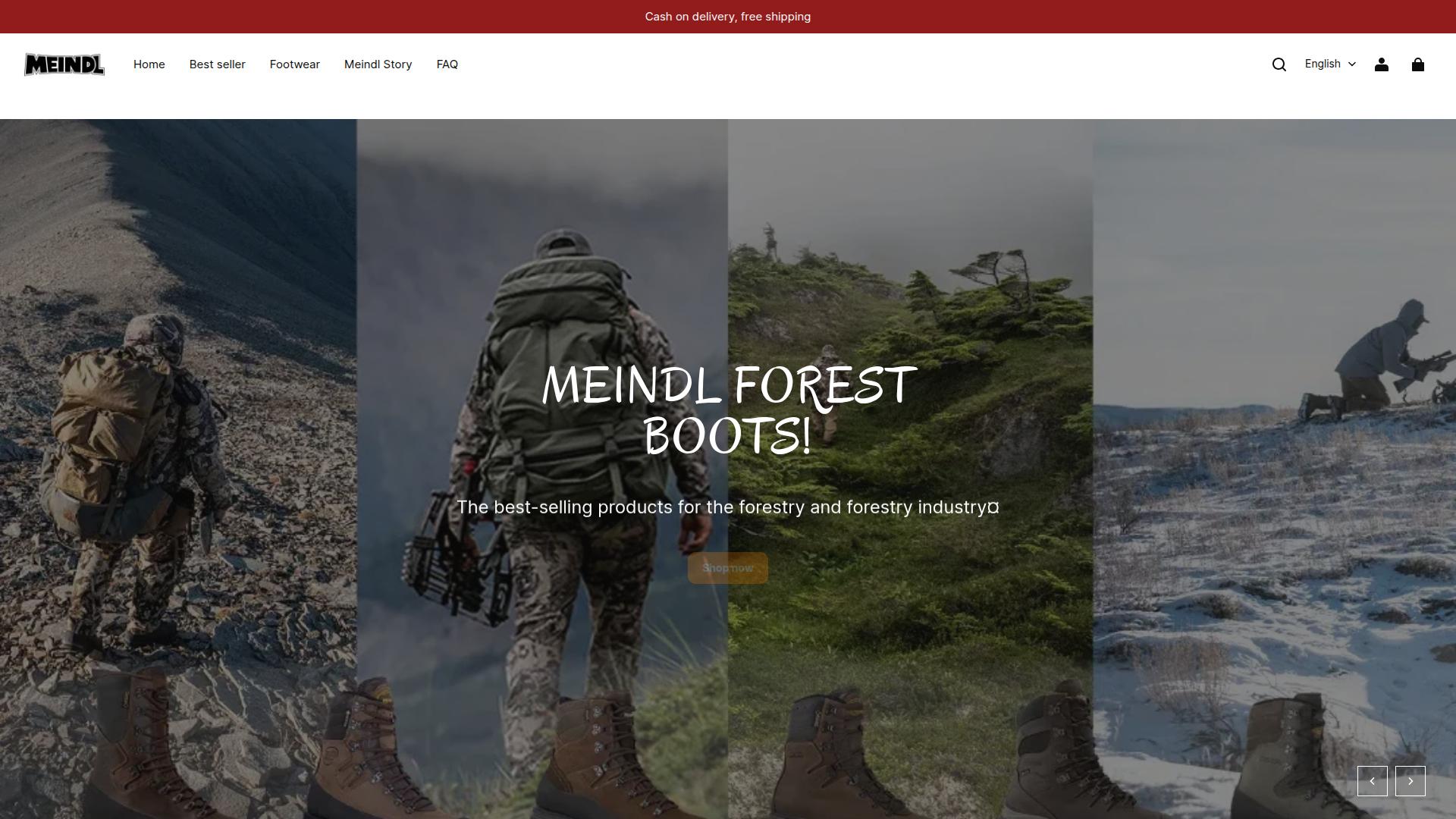Open the FAQ menu item
The image size is (1456, 819).
click(x=447, y=64)
